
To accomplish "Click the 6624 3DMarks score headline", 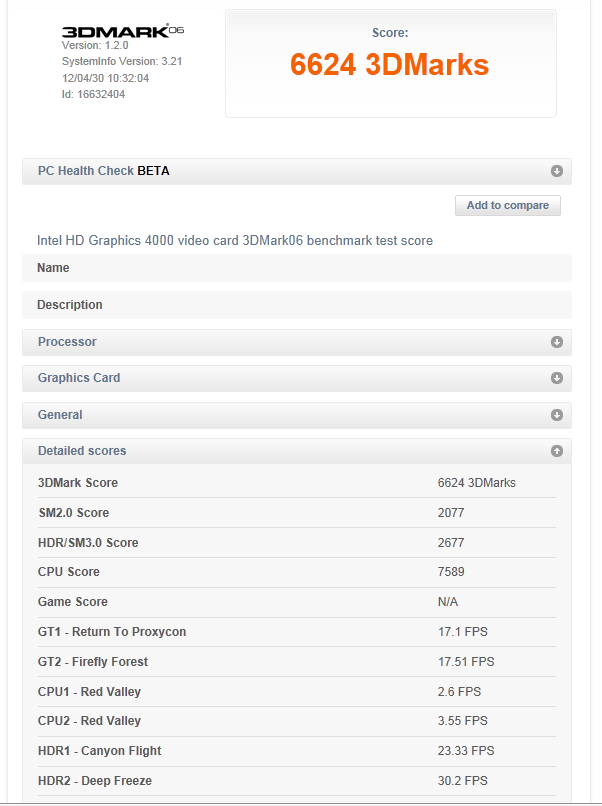I will [389, 65].
